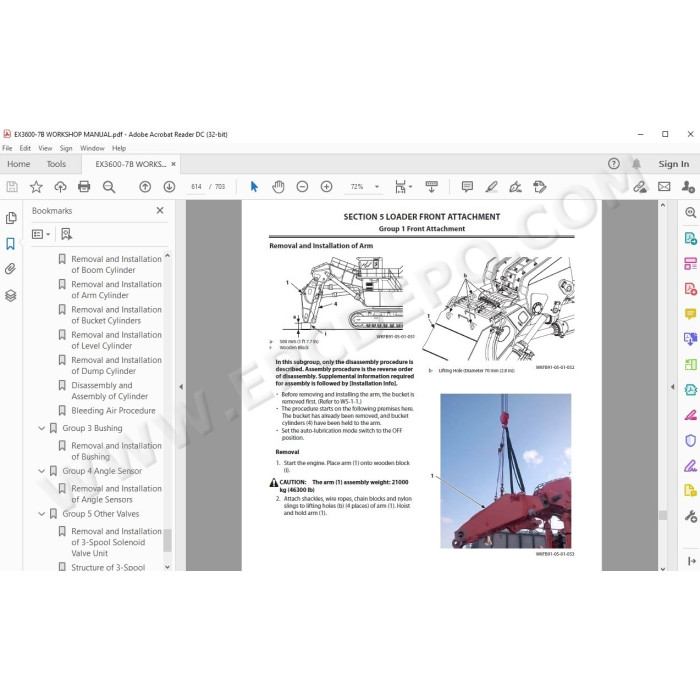The height and width of the screenshot is (700, 700).
Task: Collapse right tools pane arrow
Action: (673, 387)
